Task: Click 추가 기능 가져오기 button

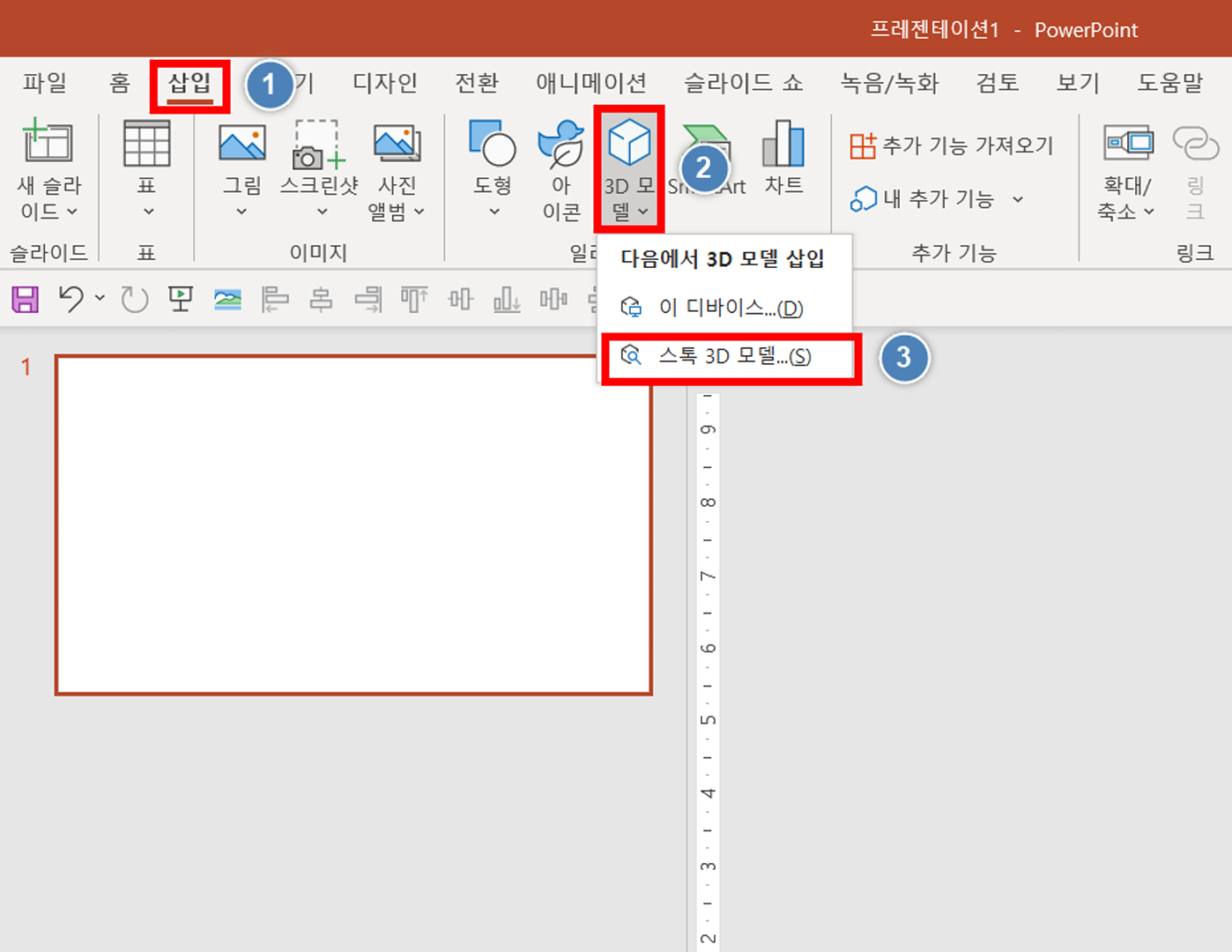Action: tap(953, 145)
